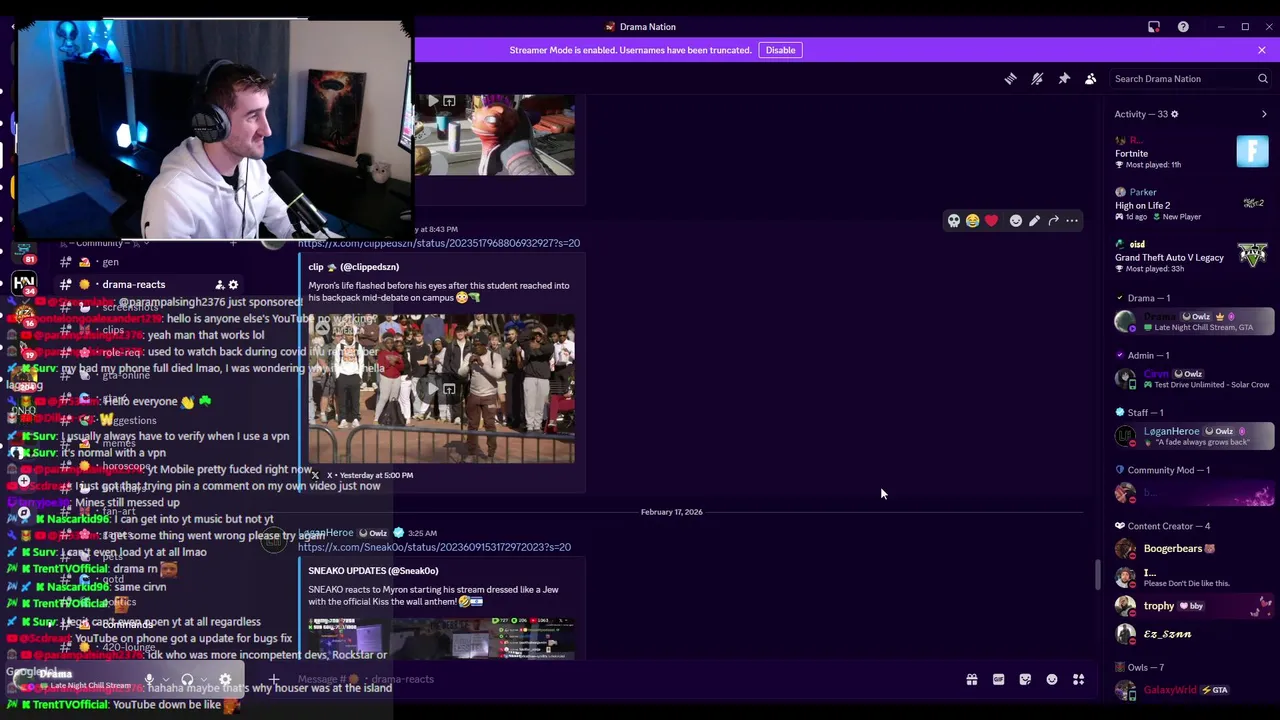Open Grand Theft Auto V Legacy icon
This screenshot has width=1280, height=720.
coord(1254,254)
